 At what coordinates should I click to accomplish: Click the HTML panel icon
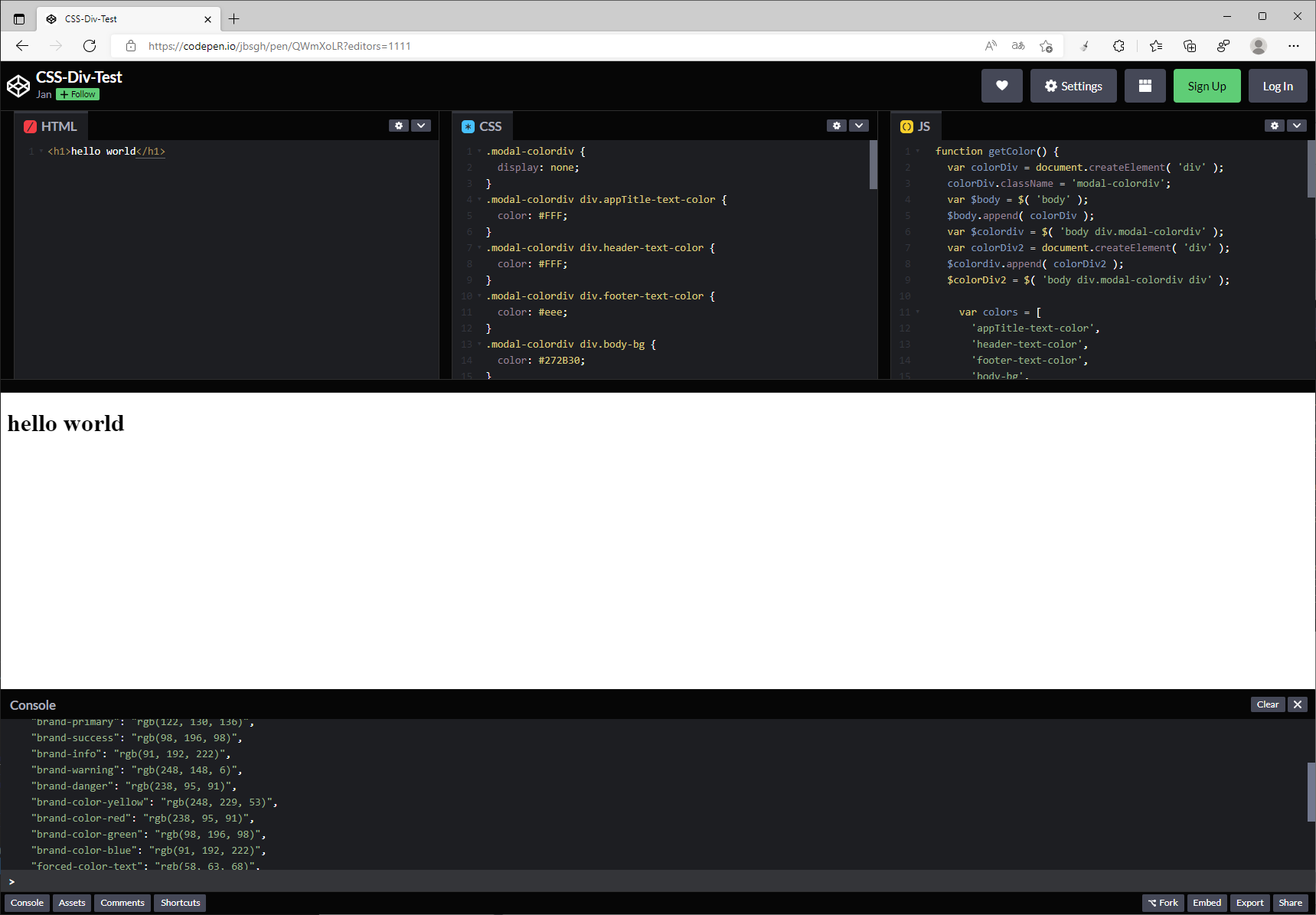coord(30,126)
